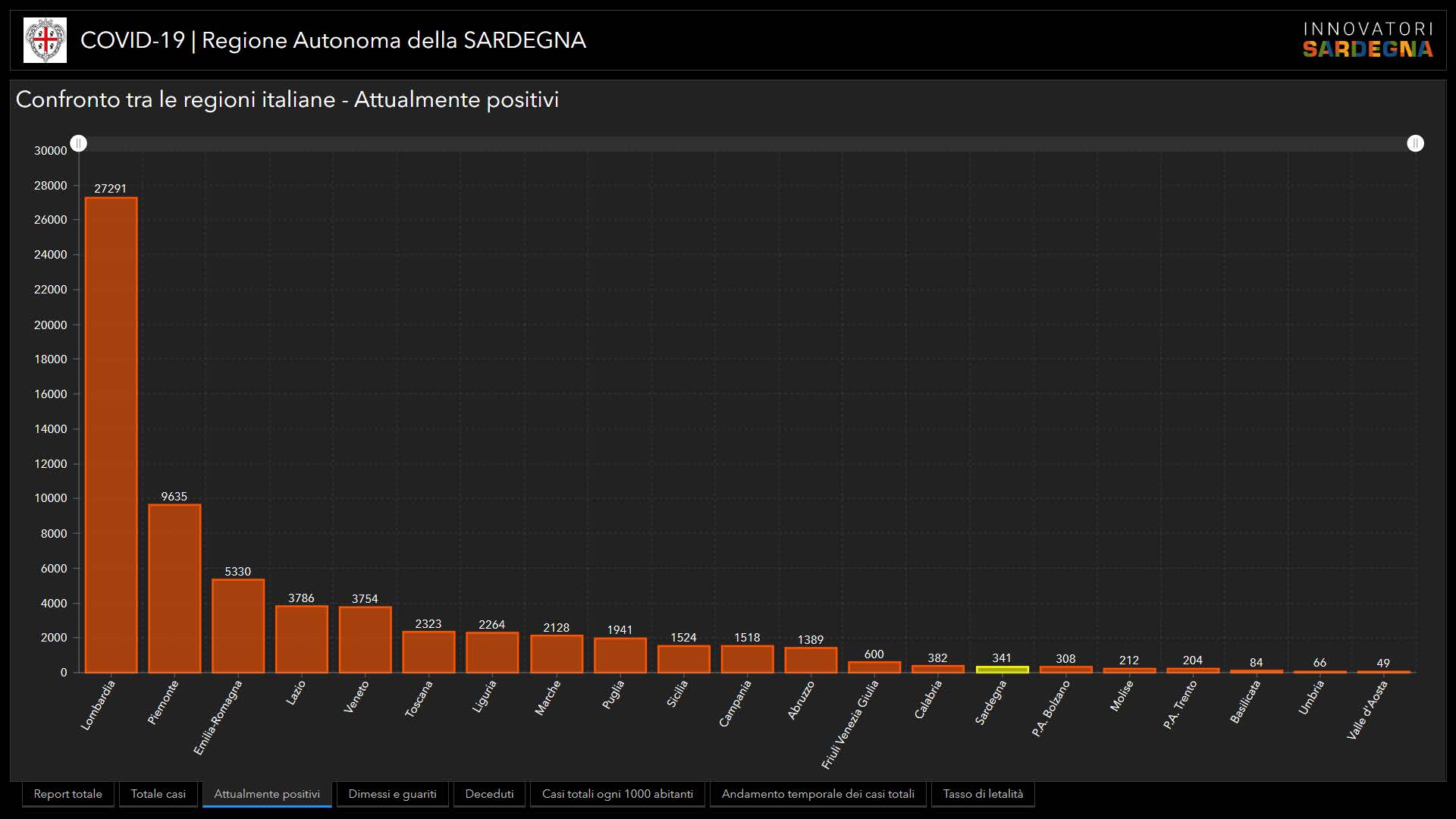
Task: Switch to the Deceduti tab
Action: 489,794
